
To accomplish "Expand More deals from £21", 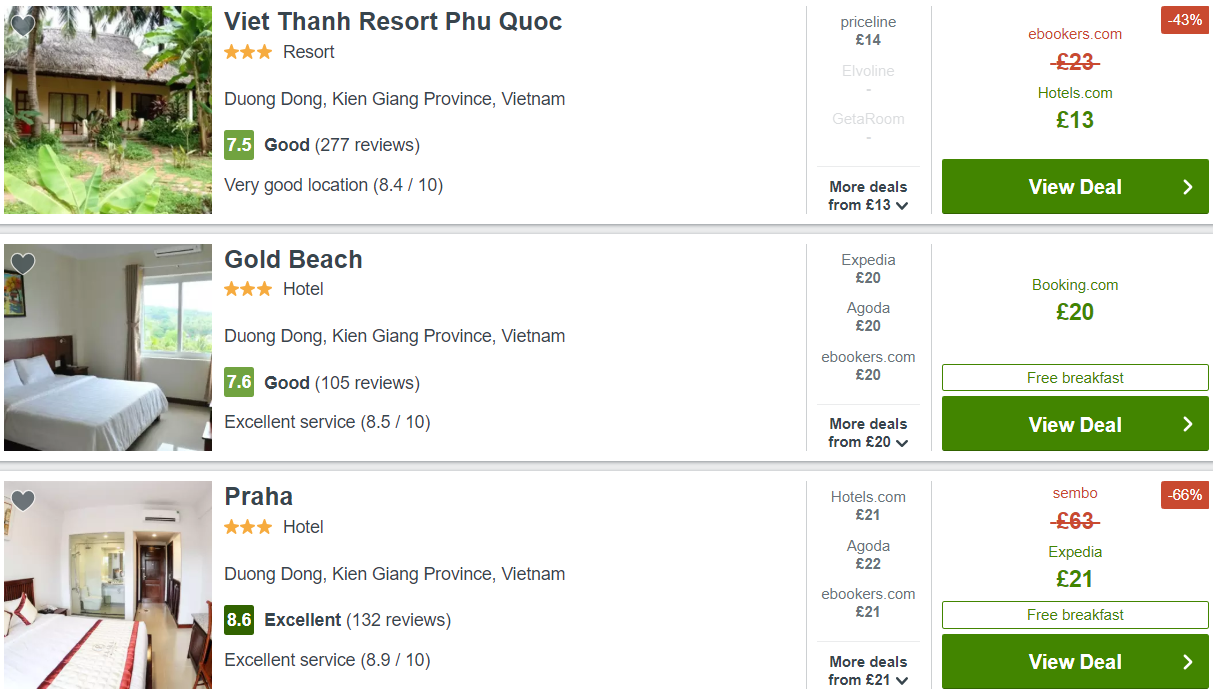I will point(868,671).
